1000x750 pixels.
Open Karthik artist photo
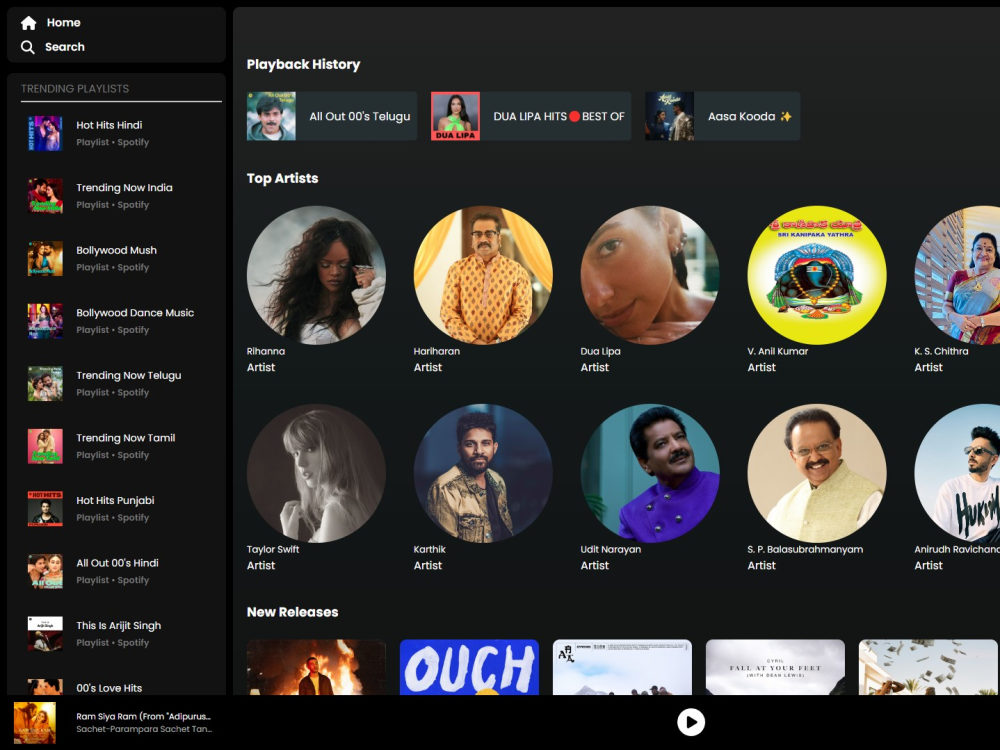[x=483, y=473]
